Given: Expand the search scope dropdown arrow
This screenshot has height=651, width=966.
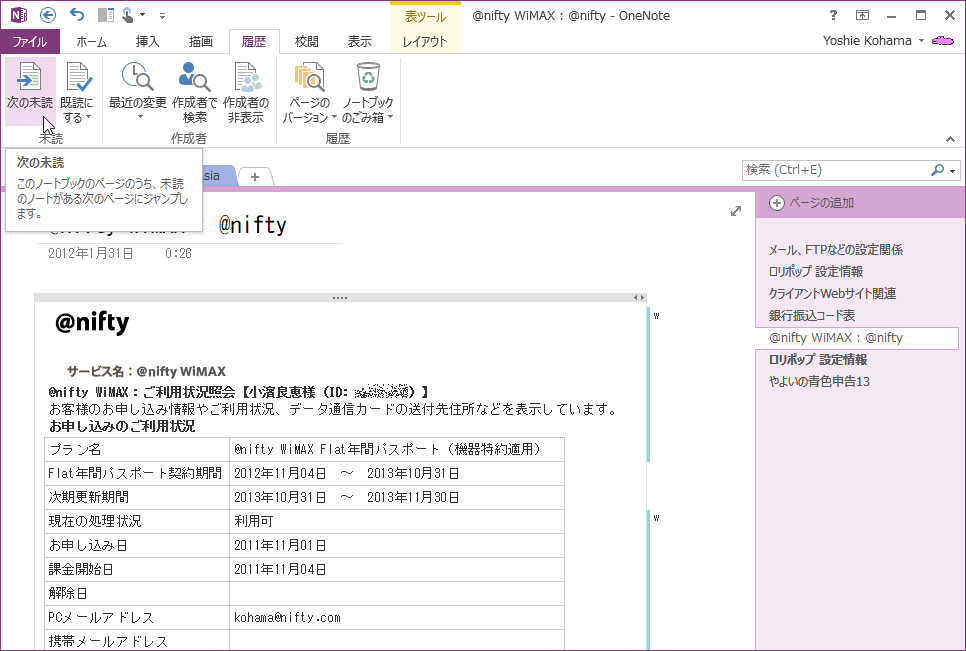Looking at the screenshot, I should [x=953, y=171].
